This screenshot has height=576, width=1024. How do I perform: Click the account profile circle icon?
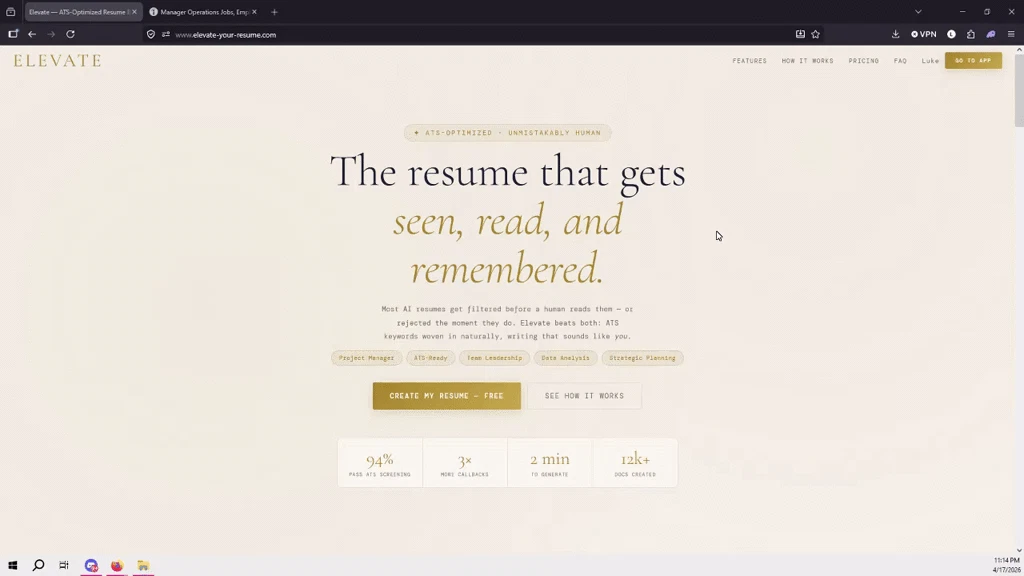click(952, 34)
